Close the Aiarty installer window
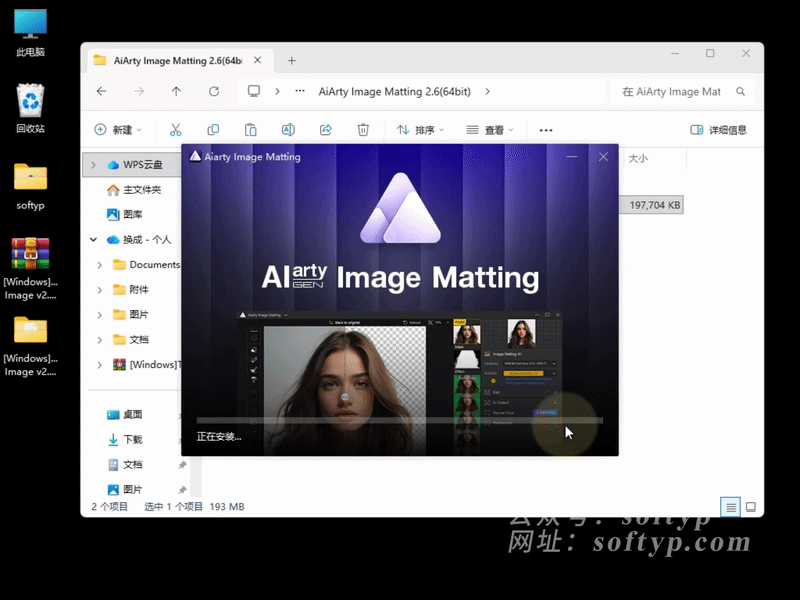This screenshot has width=800, height=600. (x=603, y=157)
